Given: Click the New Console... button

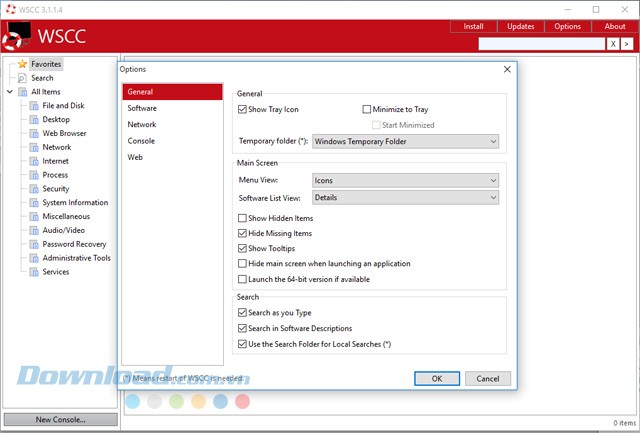Looking at the screenshot, I should (x=60, y=420).
